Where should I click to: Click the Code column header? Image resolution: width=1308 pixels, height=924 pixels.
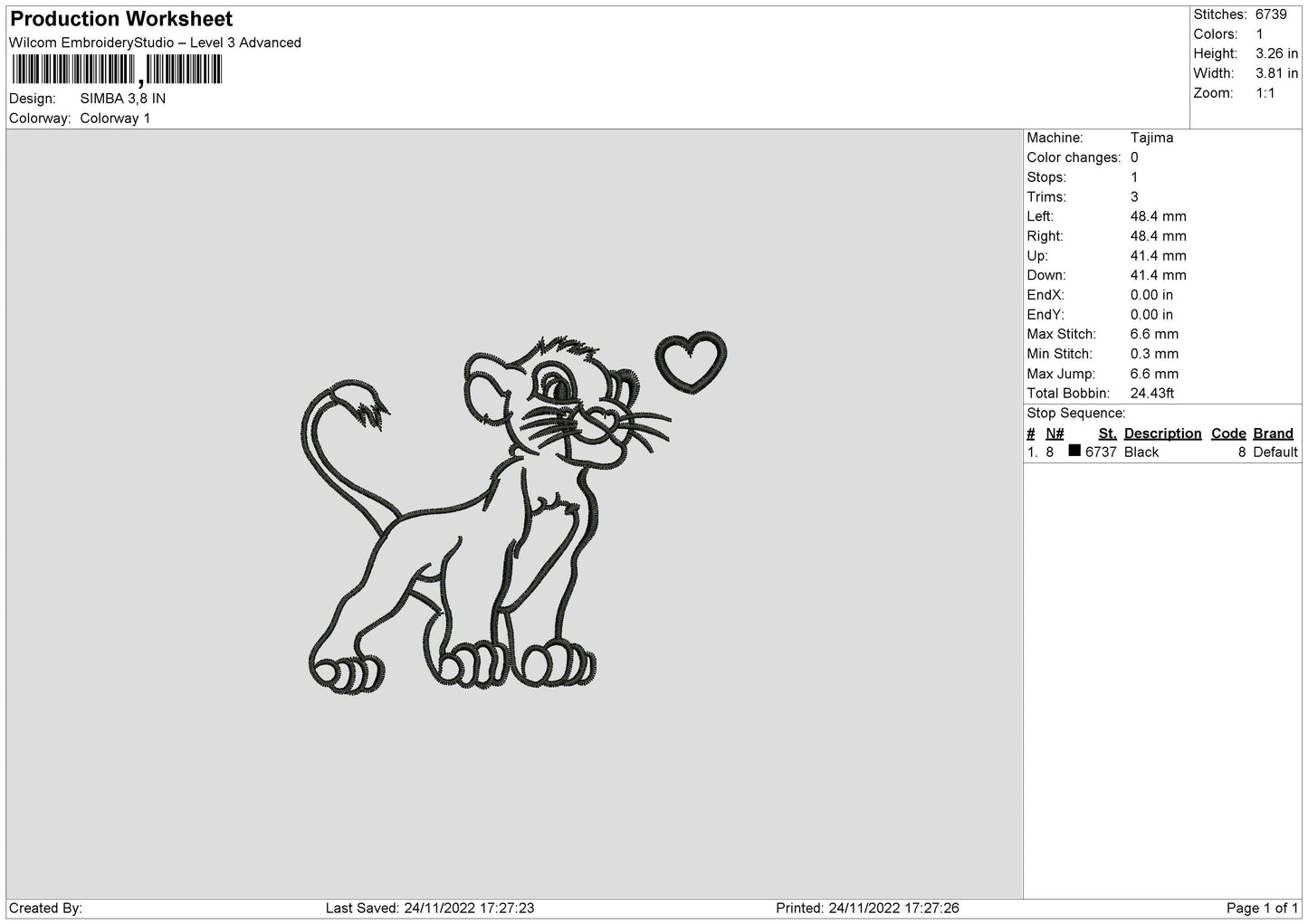1228,433
